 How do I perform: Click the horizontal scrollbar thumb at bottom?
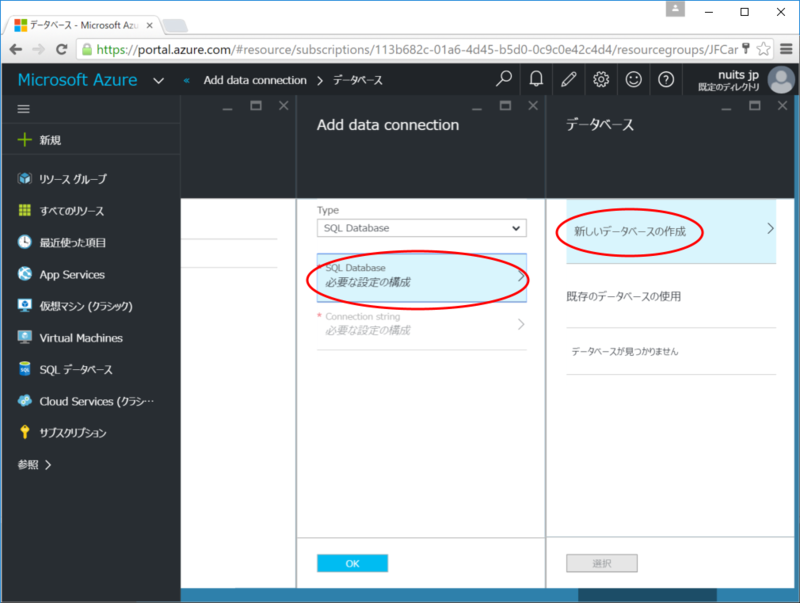click(647, 595)
